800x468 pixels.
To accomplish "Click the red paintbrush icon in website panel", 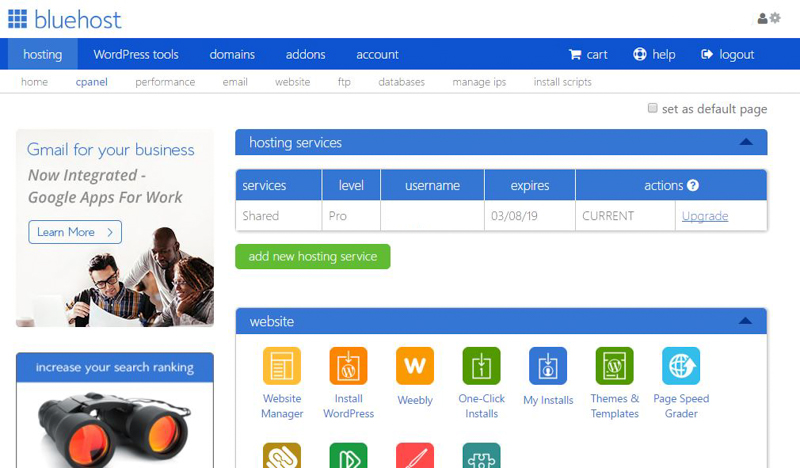I will (415, 455).
